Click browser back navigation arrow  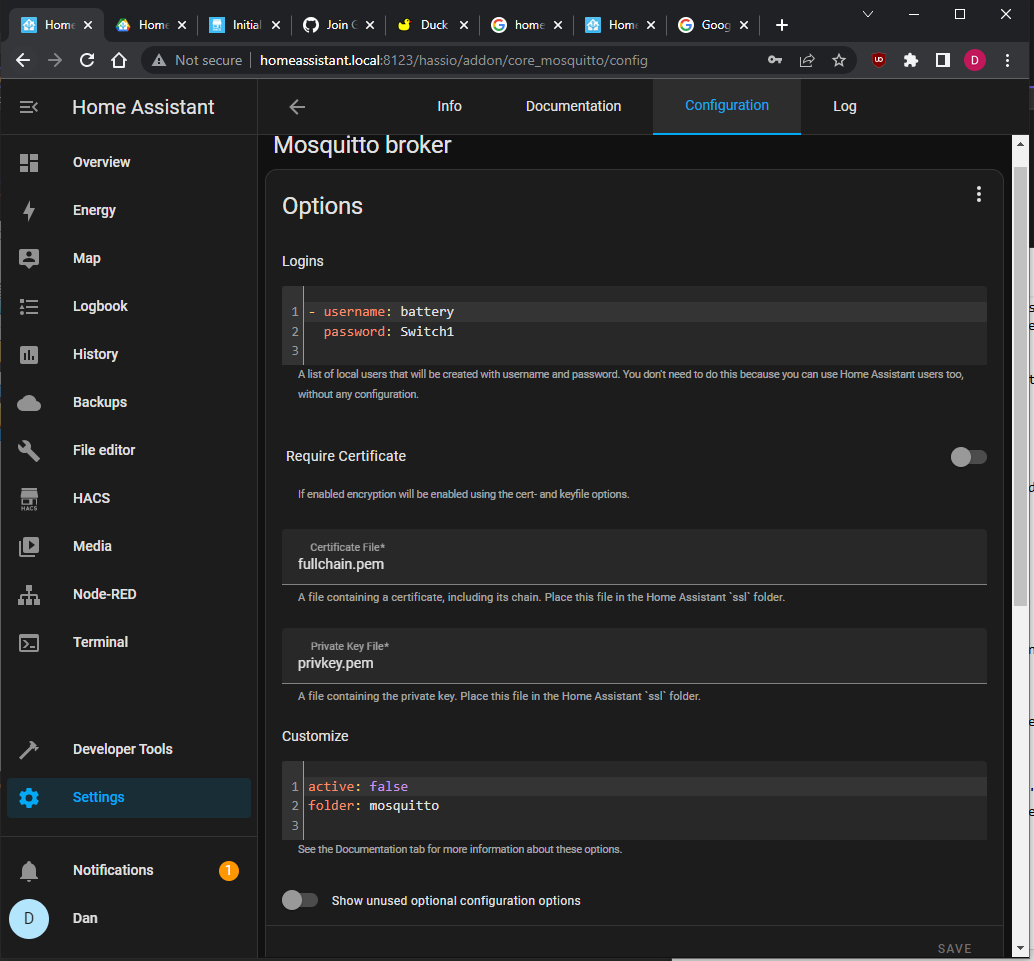(x=23, y=61)
